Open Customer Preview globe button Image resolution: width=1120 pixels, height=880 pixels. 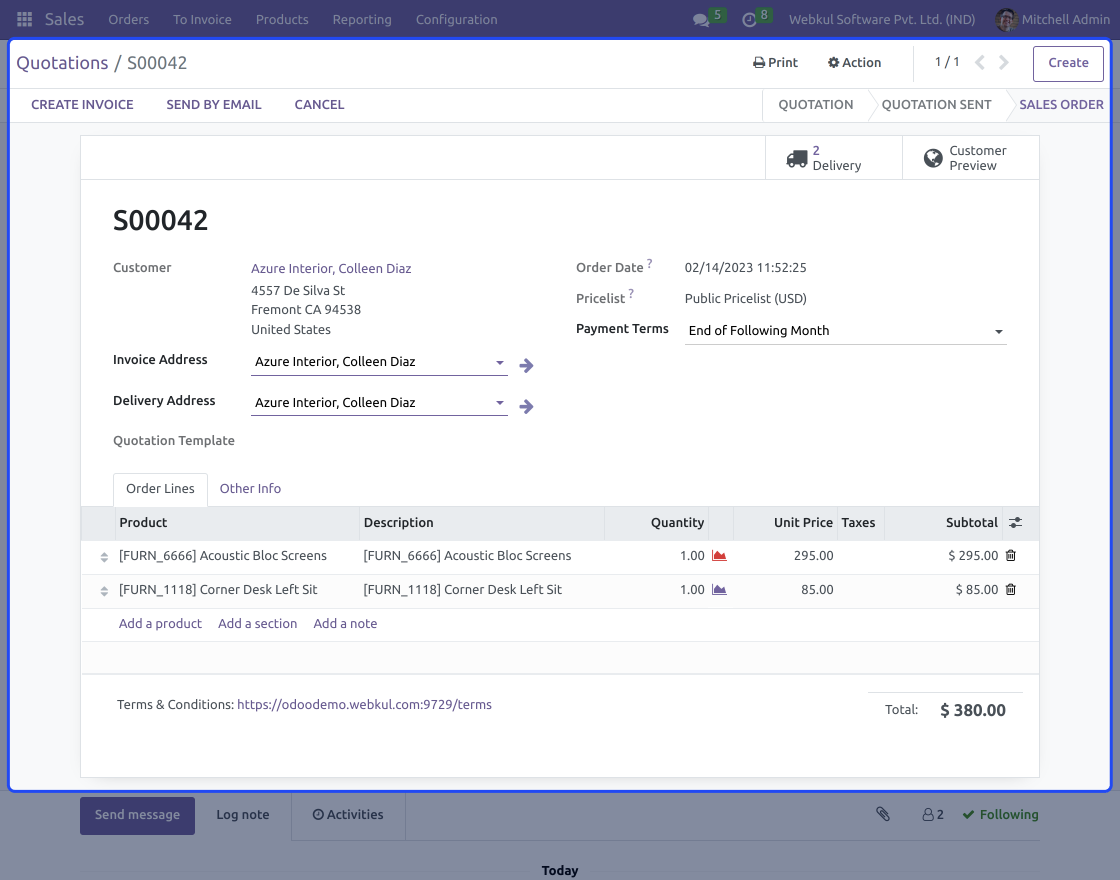pyautogui.click(x=971, y=158)
